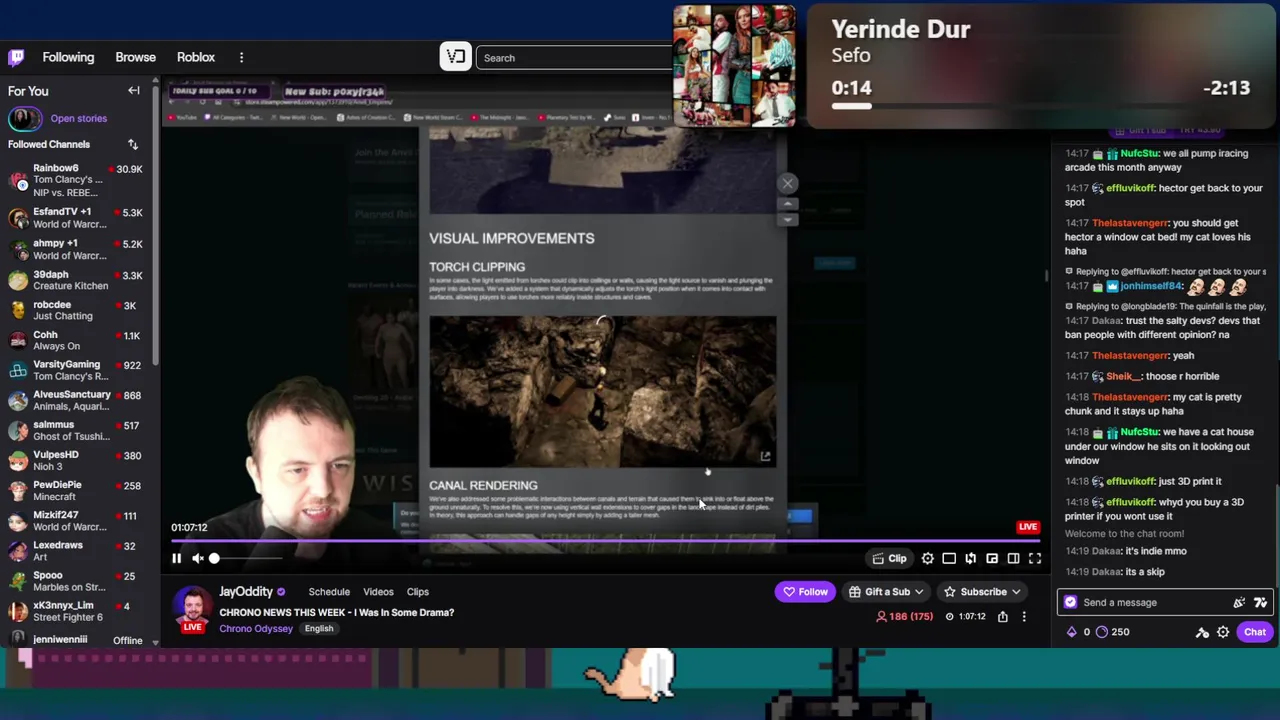The width and height of the screenshot is (1280, 720).
Task: Click the stream's purple seek bar
Action: (606, 540)
